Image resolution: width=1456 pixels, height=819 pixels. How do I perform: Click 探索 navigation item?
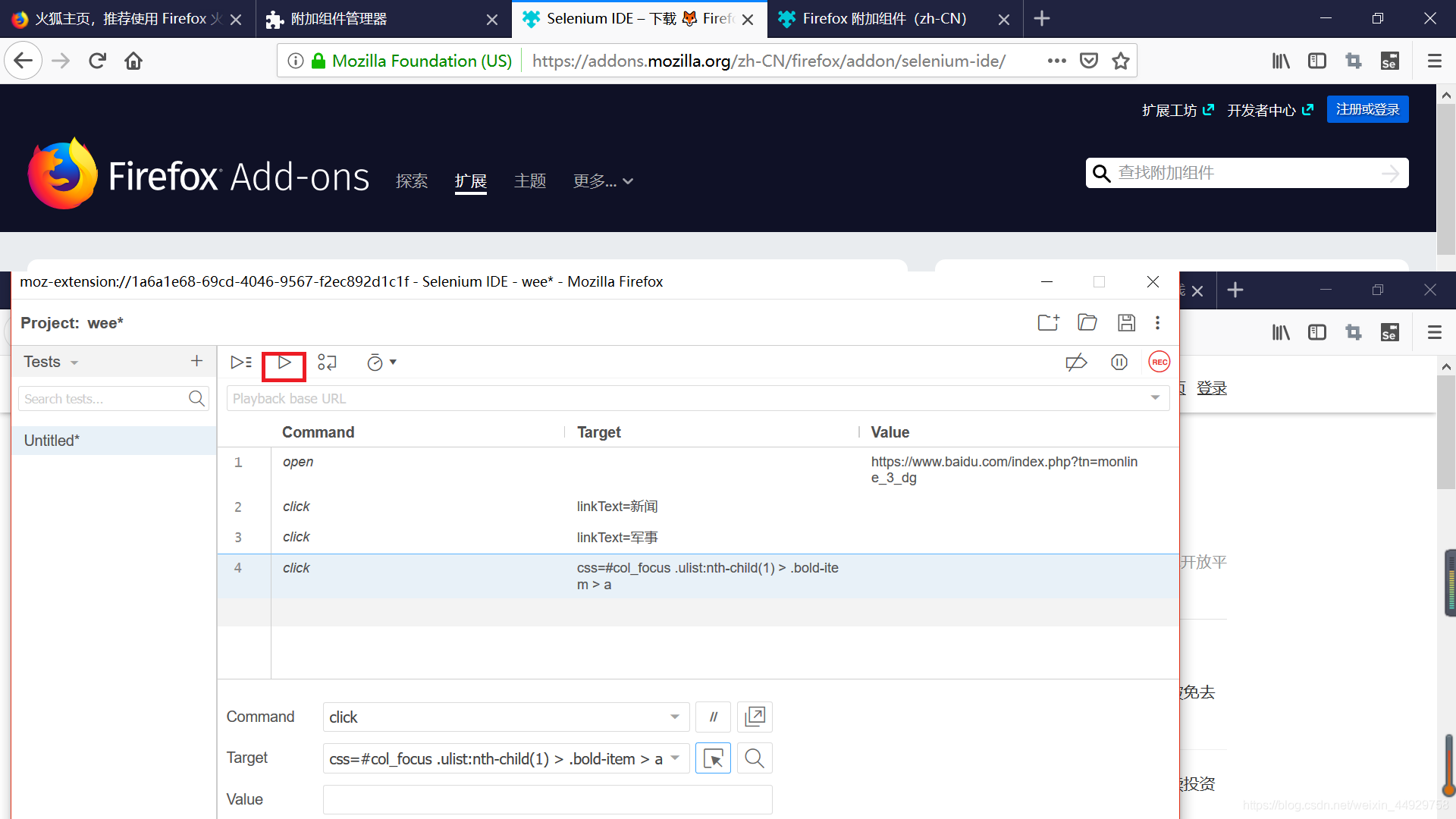pos(412,180)
